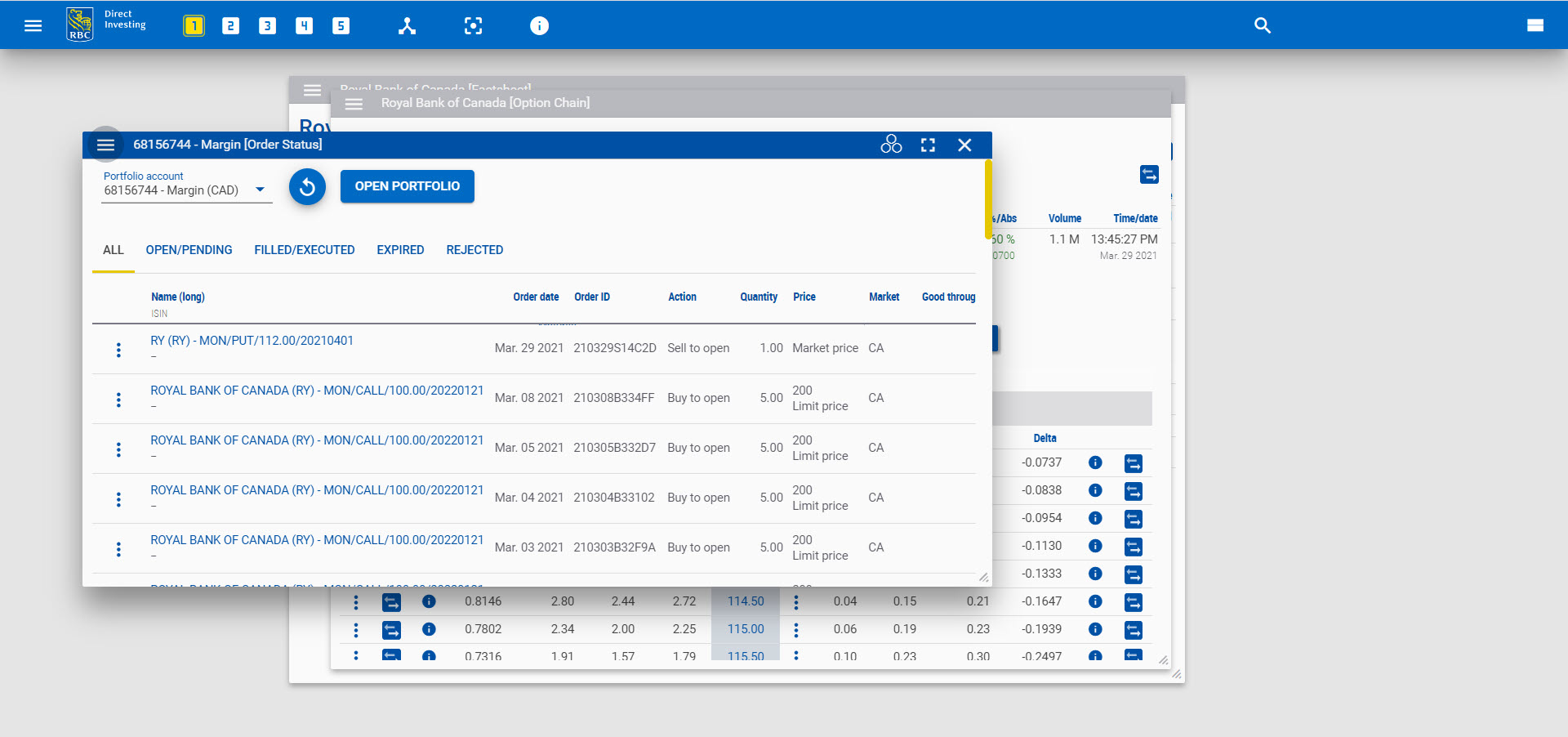1568x737 pixels.
Task: Select the FILLED/EXECUTED tab
Action: [304, 250]
